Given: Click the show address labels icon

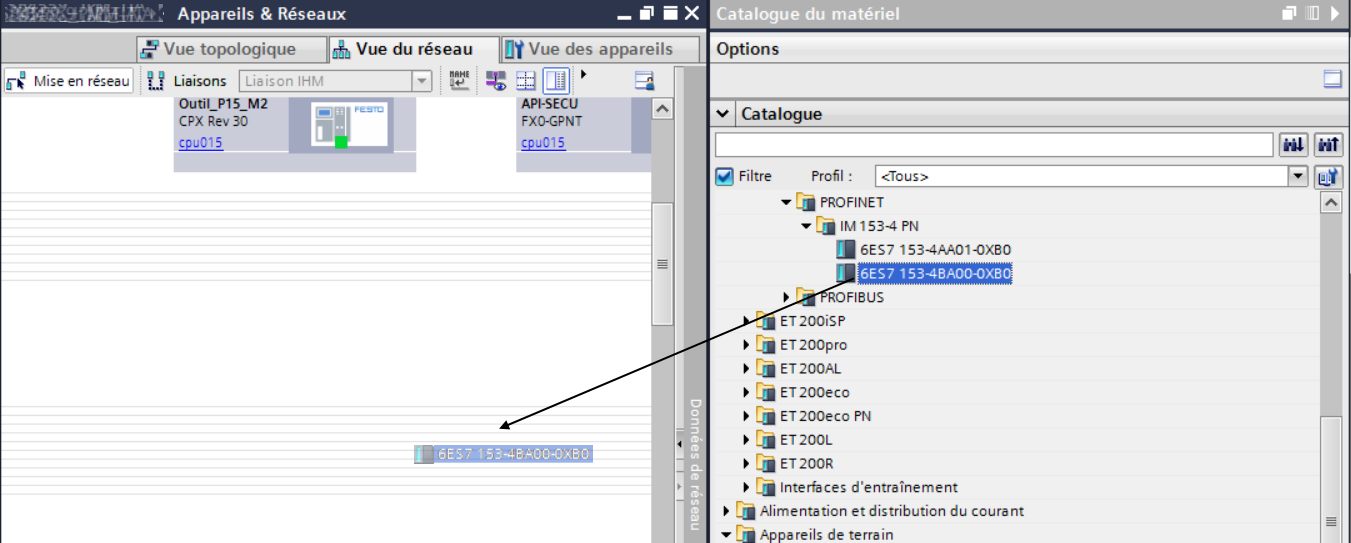Looking at the screenshot, I should [x=496, y=81].
